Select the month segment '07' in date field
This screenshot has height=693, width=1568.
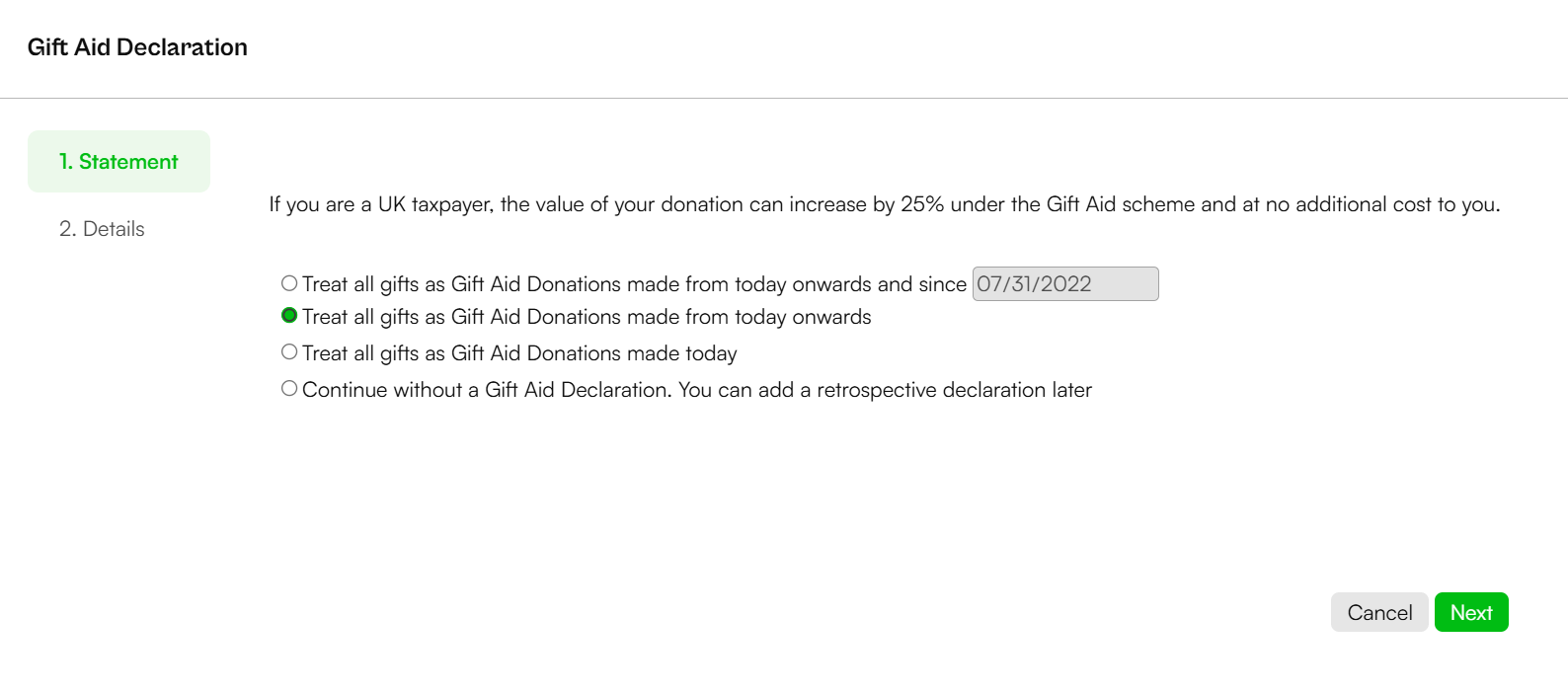click(x=989, y=284)
